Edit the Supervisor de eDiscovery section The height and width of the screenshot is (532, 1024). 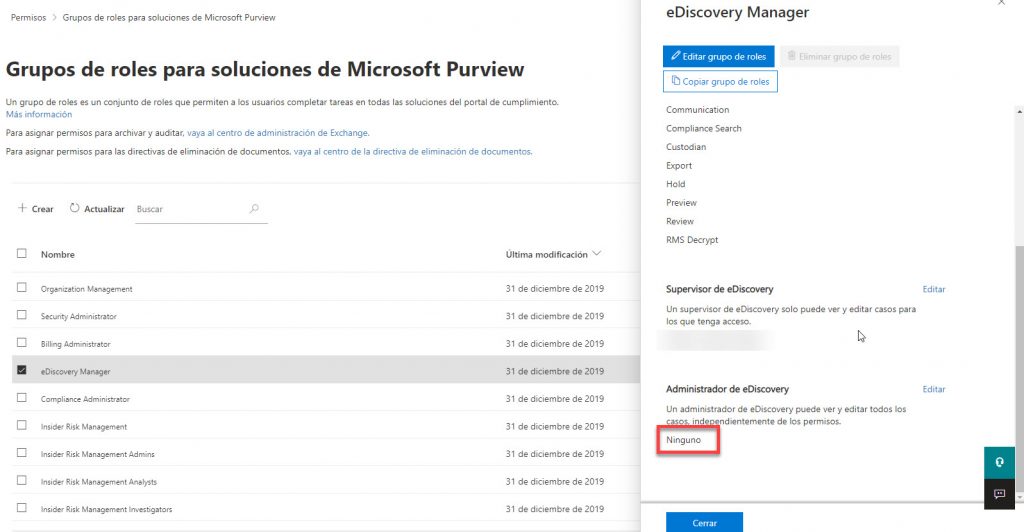[934, 289]
